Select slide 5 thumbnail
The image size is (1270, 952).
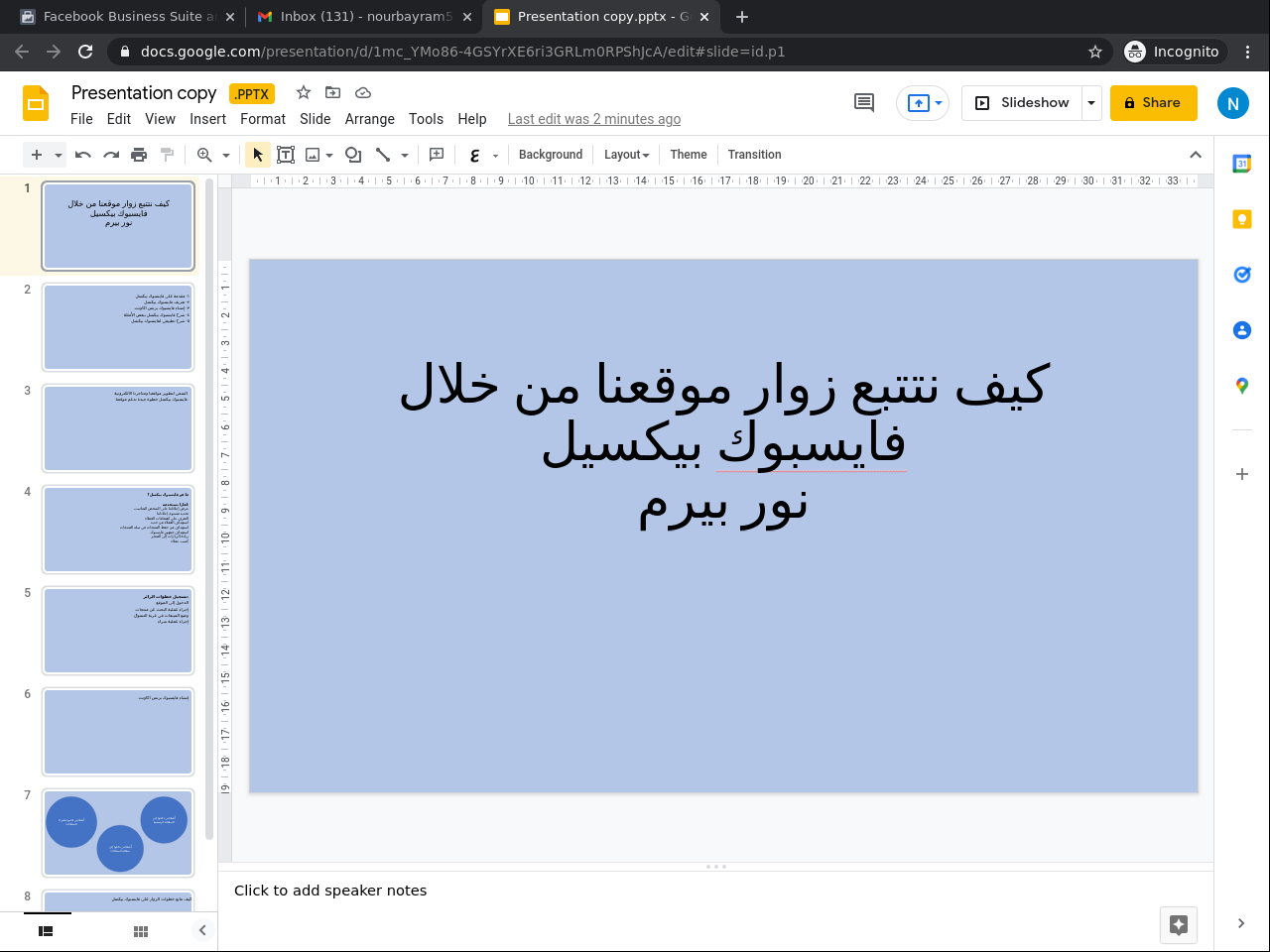118,631
